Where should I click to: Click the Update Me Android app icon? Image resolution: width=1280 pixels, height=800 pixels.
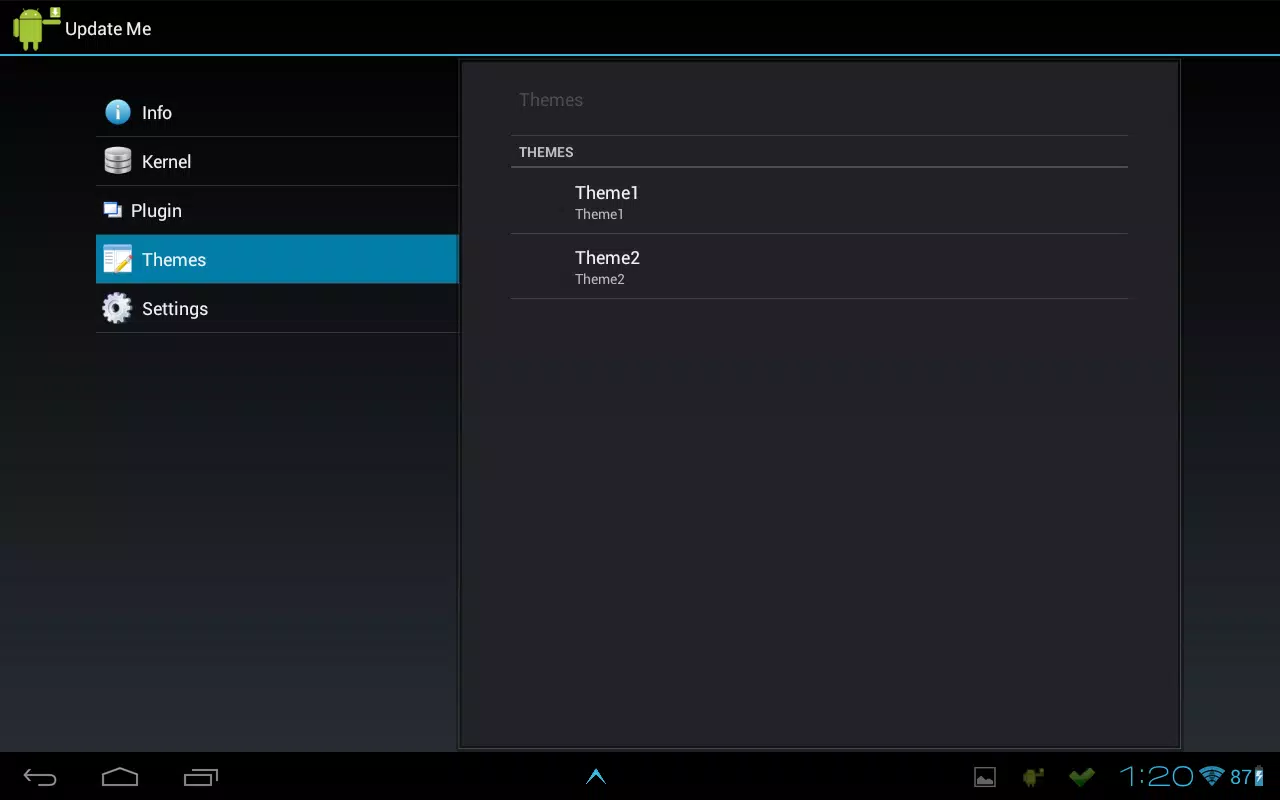(37, 28)
